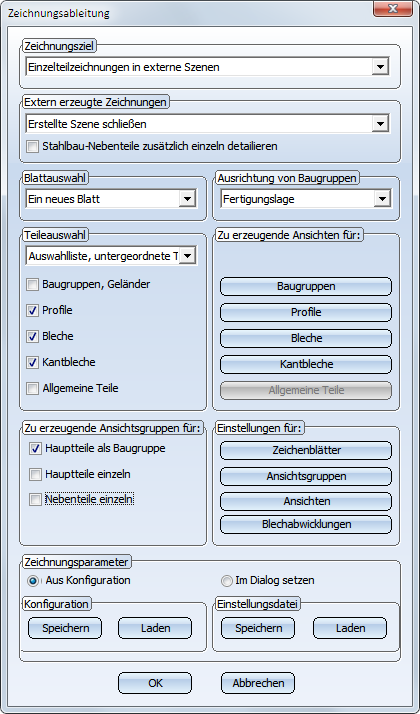Select the Aus Konfiguration radio button
420x714 pixels.
33,581
